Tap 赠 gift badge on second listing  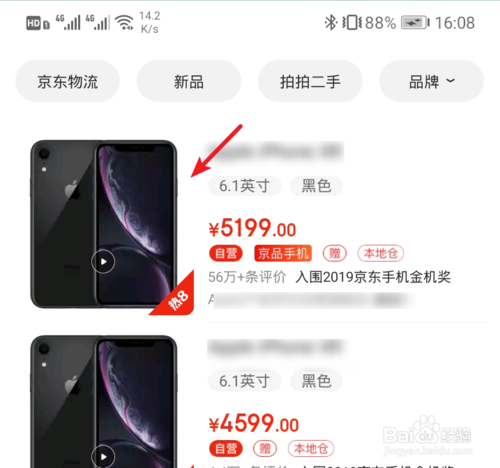[265, 449]
